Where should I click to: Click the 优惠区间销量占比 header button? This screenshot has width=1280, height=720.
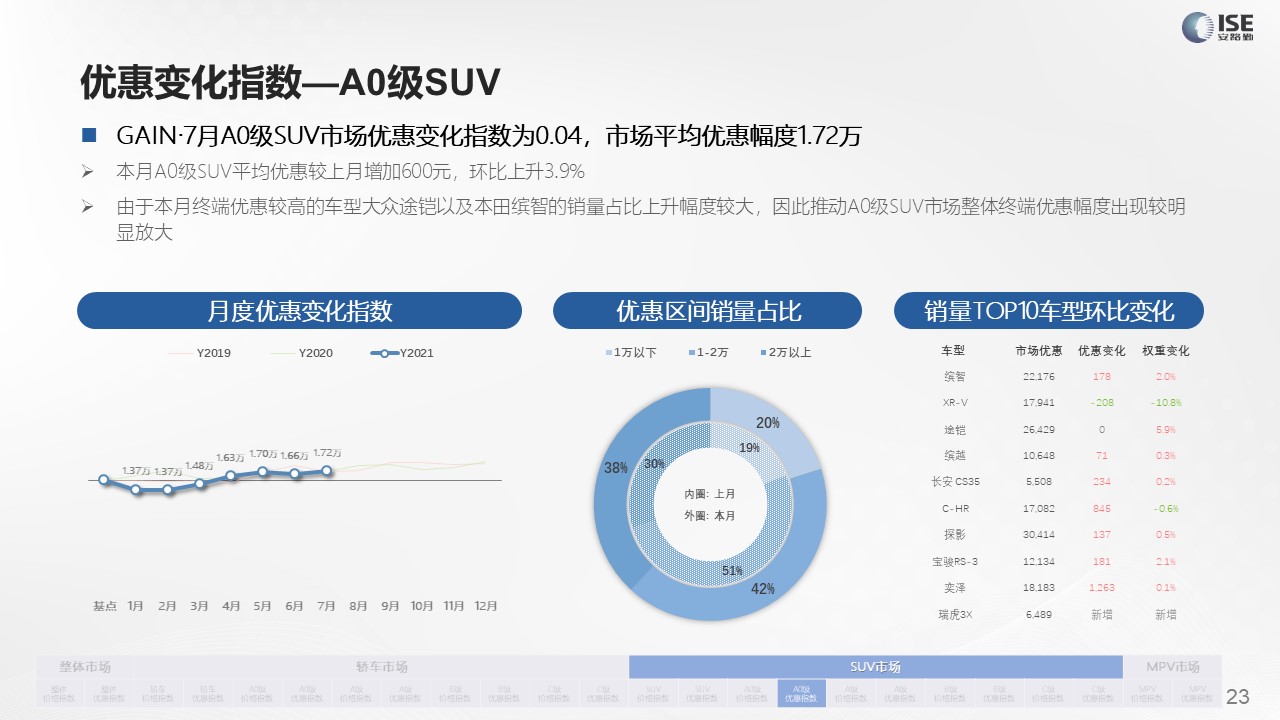coord(707,311)
